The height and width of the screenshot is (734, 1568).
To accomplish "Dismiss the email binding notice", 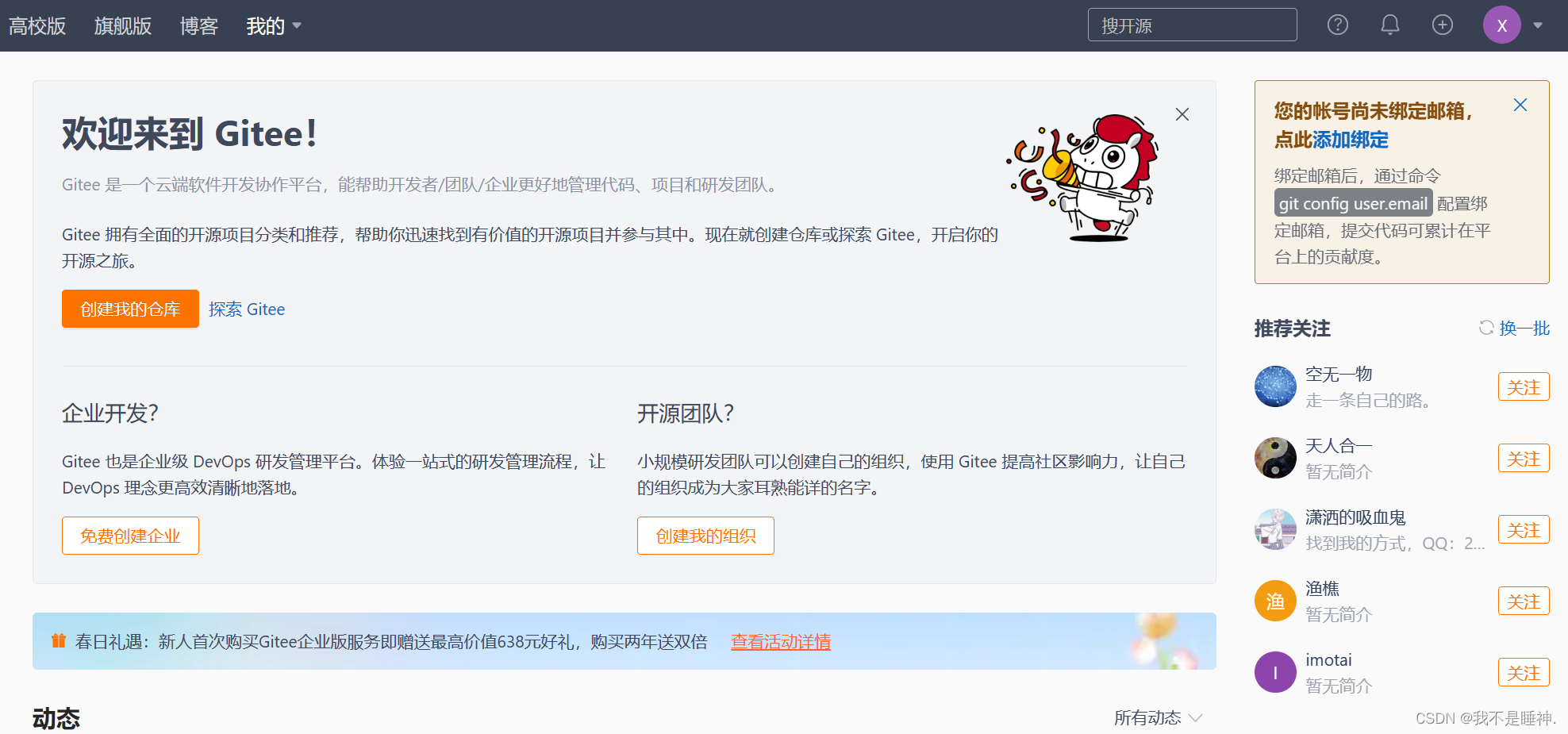I will pyautogui.click(x=1520, y=105).
